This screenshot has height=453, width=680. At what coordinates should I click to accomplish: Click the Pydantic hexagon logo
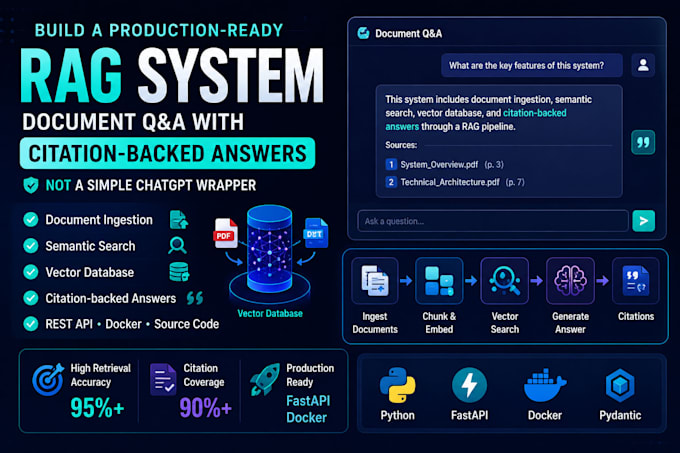coord(620,385)
